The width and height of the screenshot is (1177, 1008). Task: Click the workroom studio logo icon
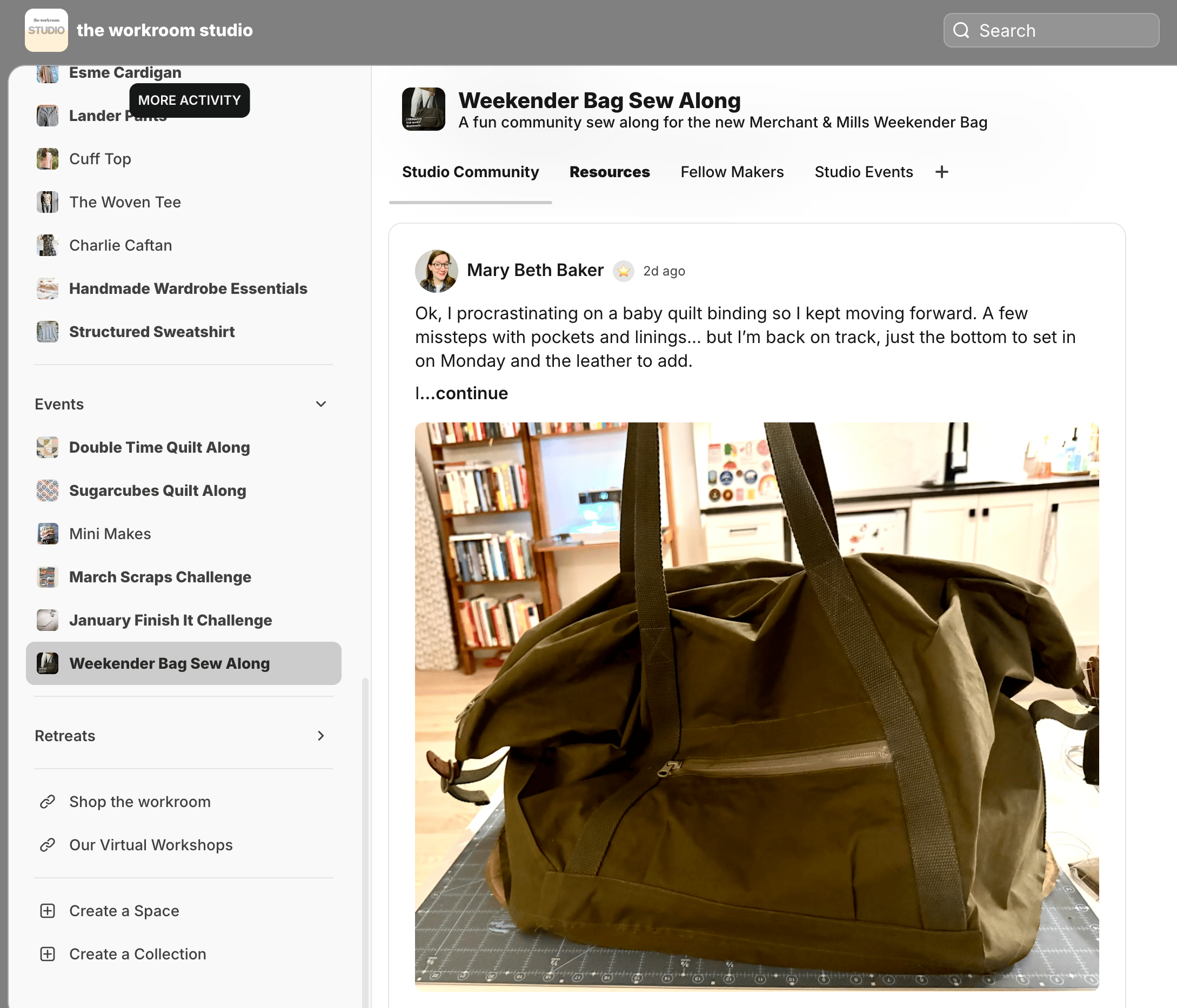click(x=46, y=30)
